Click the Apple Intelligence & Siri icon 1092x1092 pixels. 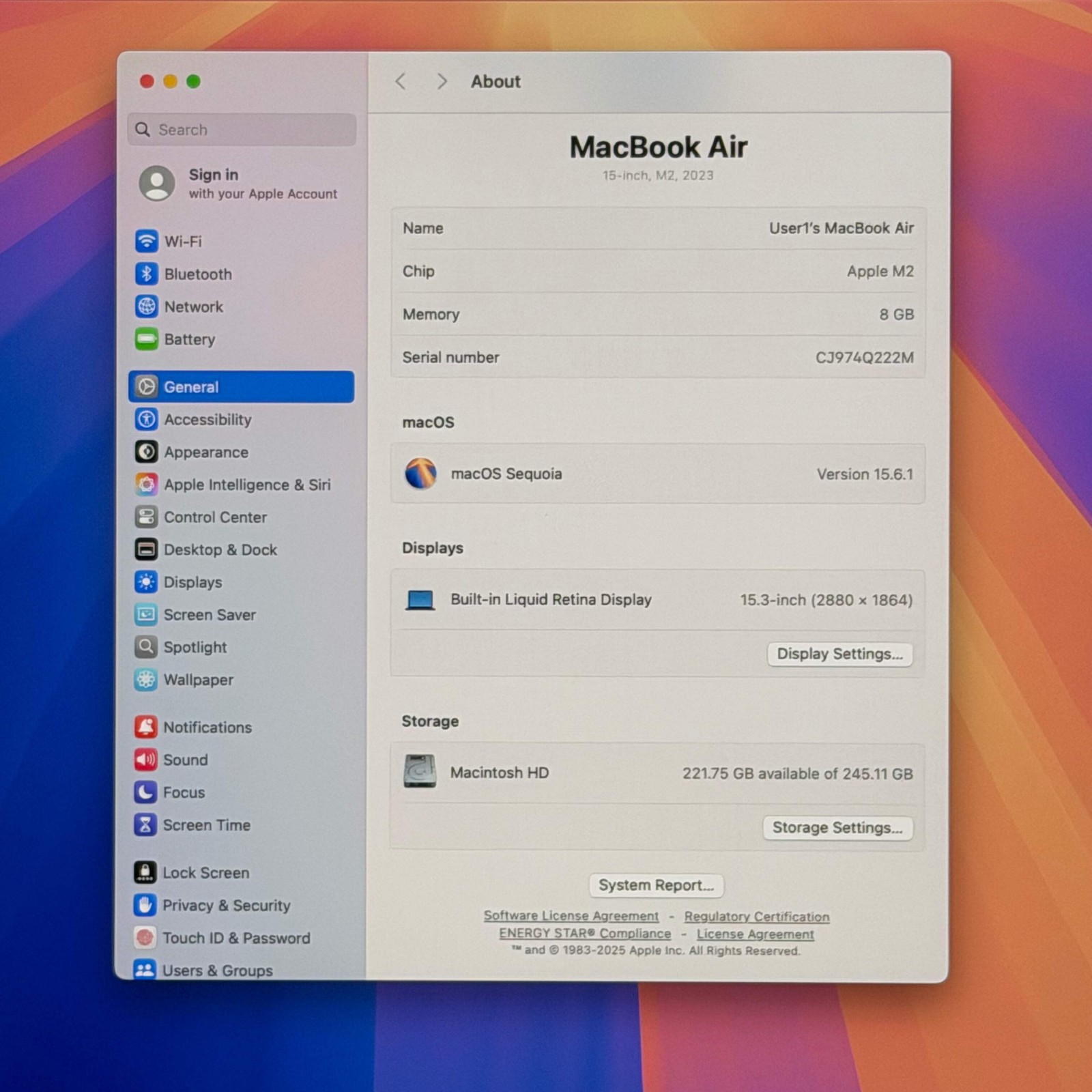146,485
